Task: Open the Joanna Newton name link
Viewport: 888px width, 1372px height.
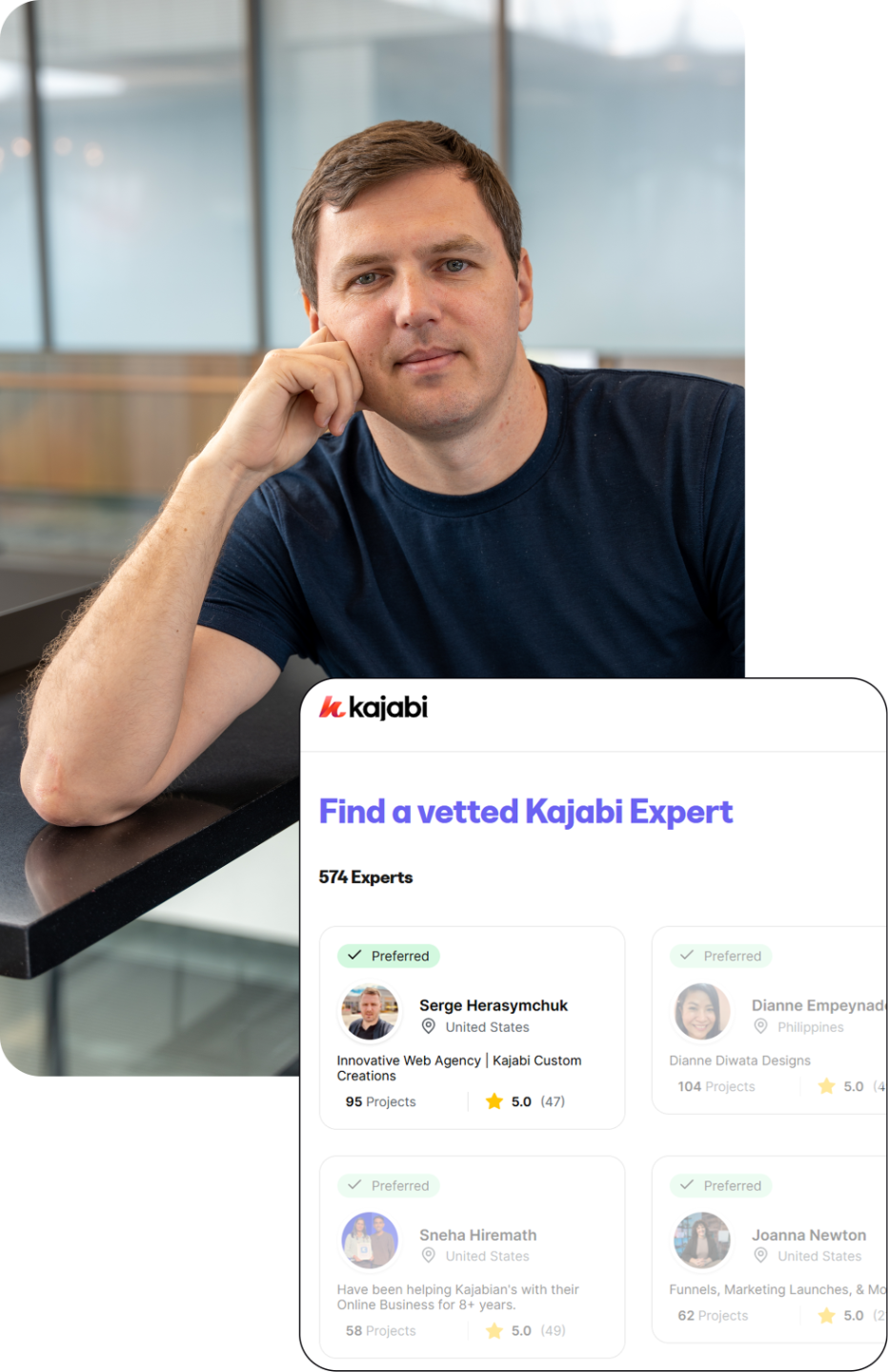Action: (809, 1235)
